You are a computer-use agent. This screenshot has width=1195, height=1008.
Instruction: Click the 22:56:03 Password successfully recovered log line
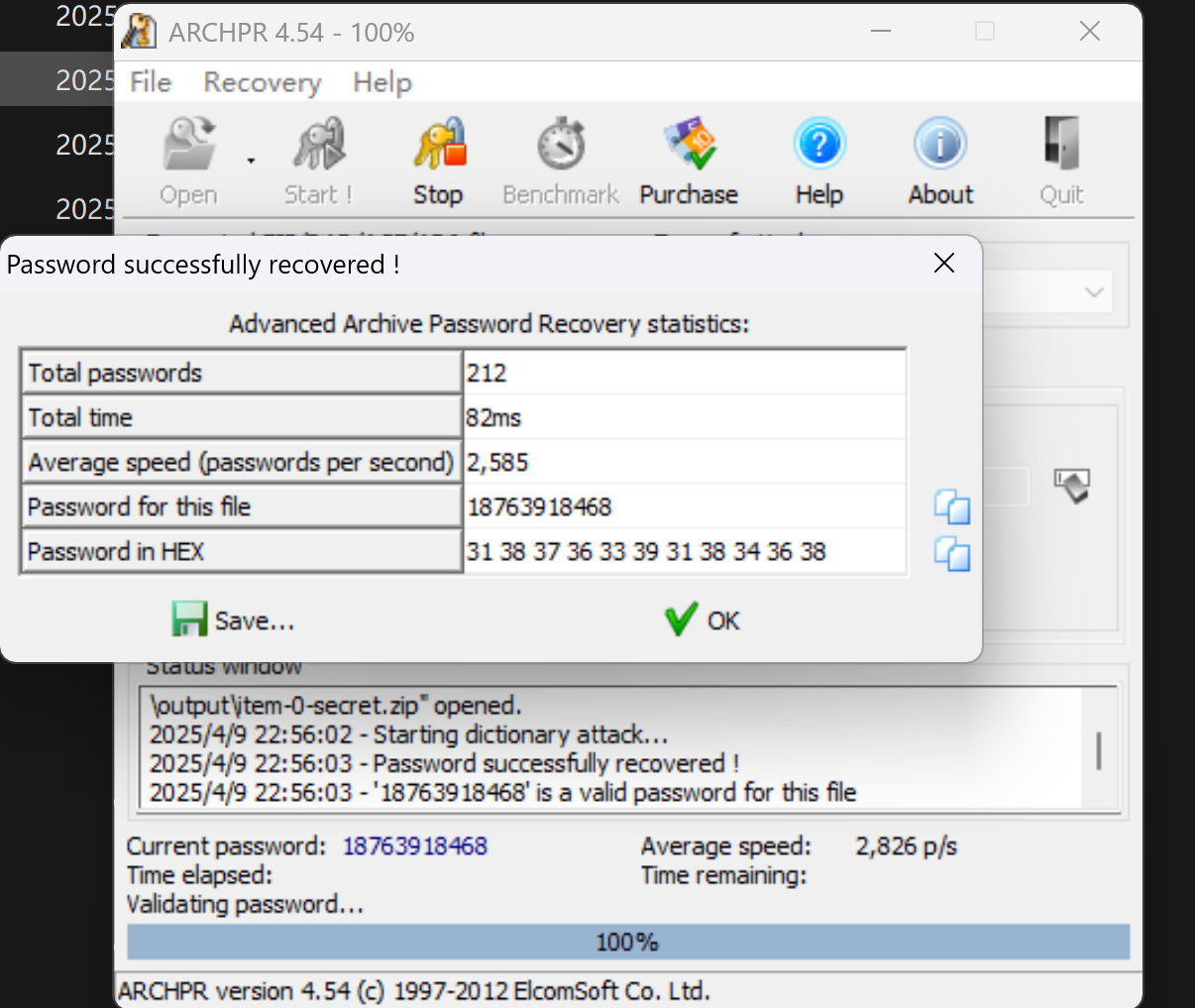point(444,763)
